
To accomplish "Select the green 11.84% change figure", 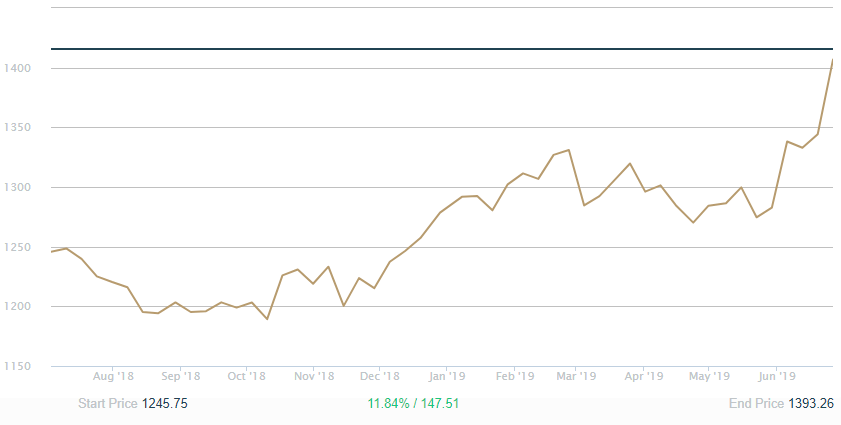I will click(387, 403).
